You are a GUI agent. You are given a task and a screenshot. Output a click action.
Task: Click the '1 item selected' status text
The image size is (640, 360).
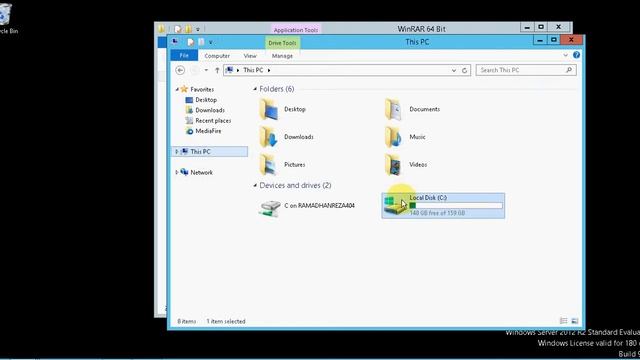(226, 322)
